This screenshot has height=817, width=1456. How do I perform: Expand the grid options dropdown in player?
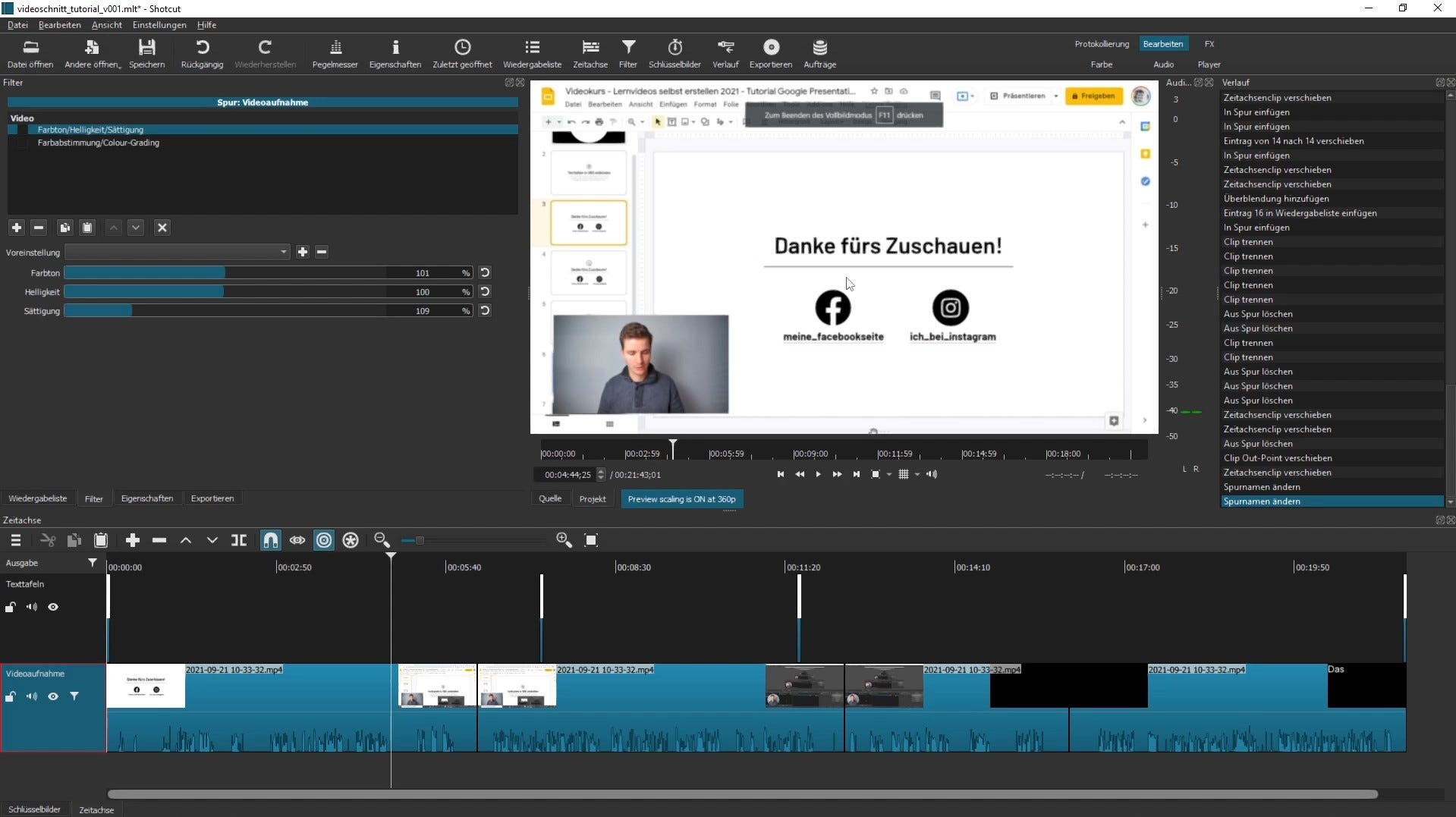click(x=917, y=475)
